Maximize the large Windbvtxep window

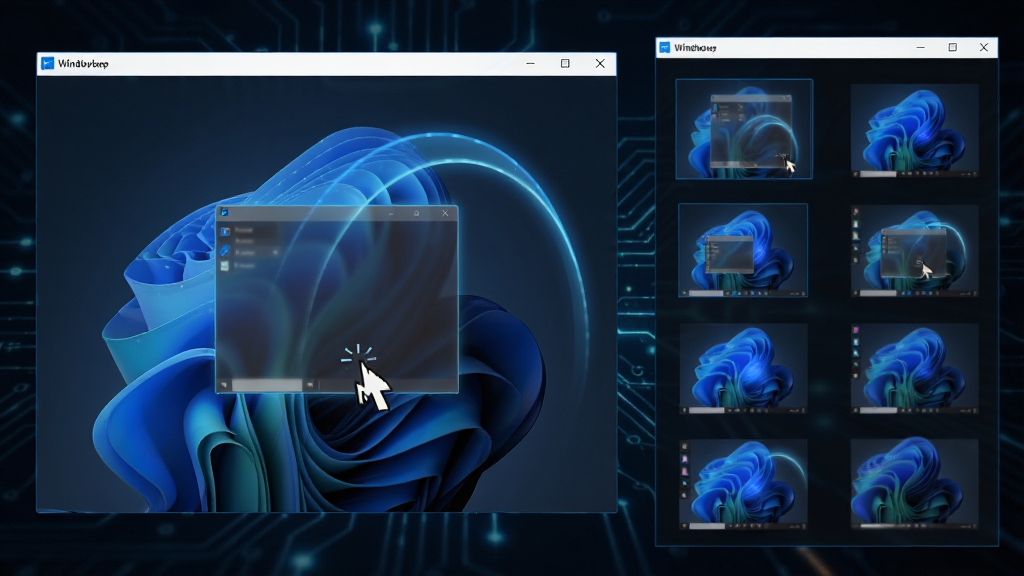(x=565, y=63)
